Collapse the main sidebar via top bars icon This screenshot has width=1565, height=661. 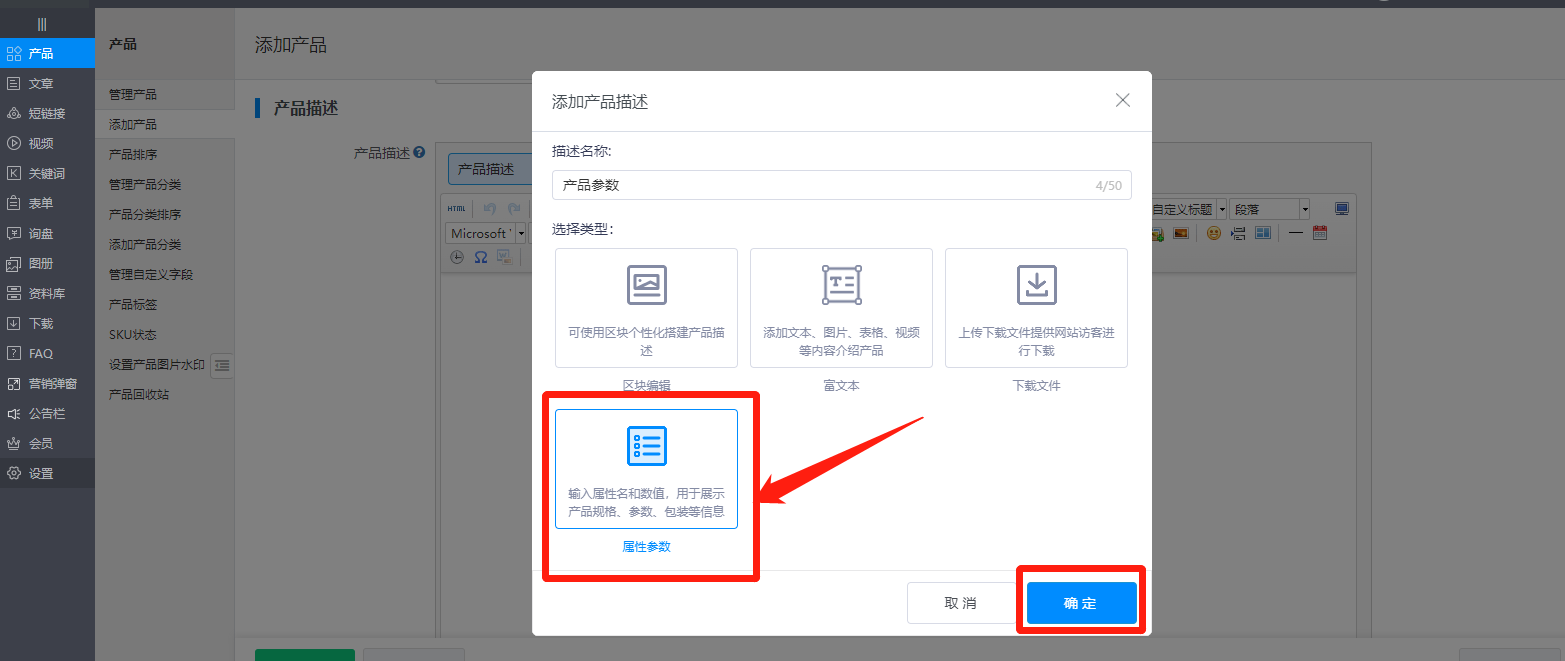click(x=41, y=25)
